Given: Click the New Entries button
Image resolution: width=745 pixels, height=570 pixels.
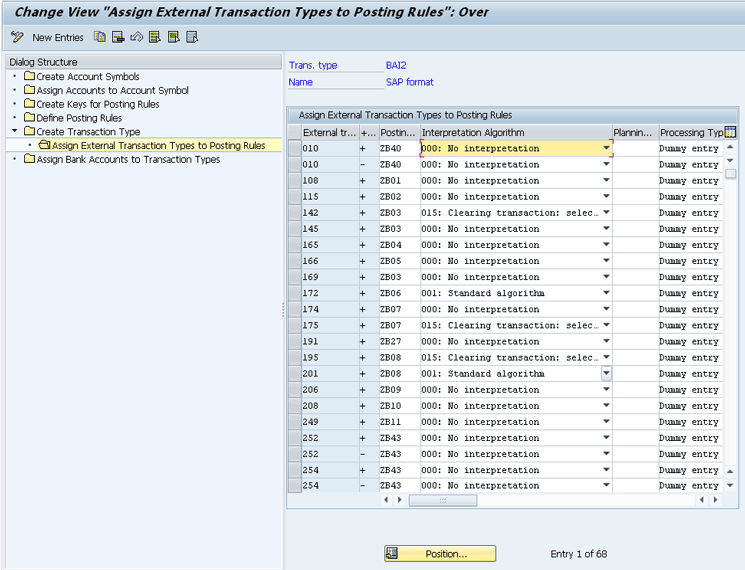Looking at the screenshot, I should [x=57, y=38].
